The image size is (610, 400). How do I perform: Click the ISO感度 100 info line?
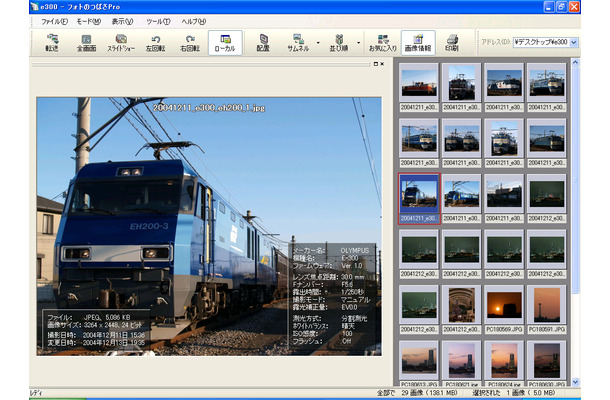click(323, 333)
